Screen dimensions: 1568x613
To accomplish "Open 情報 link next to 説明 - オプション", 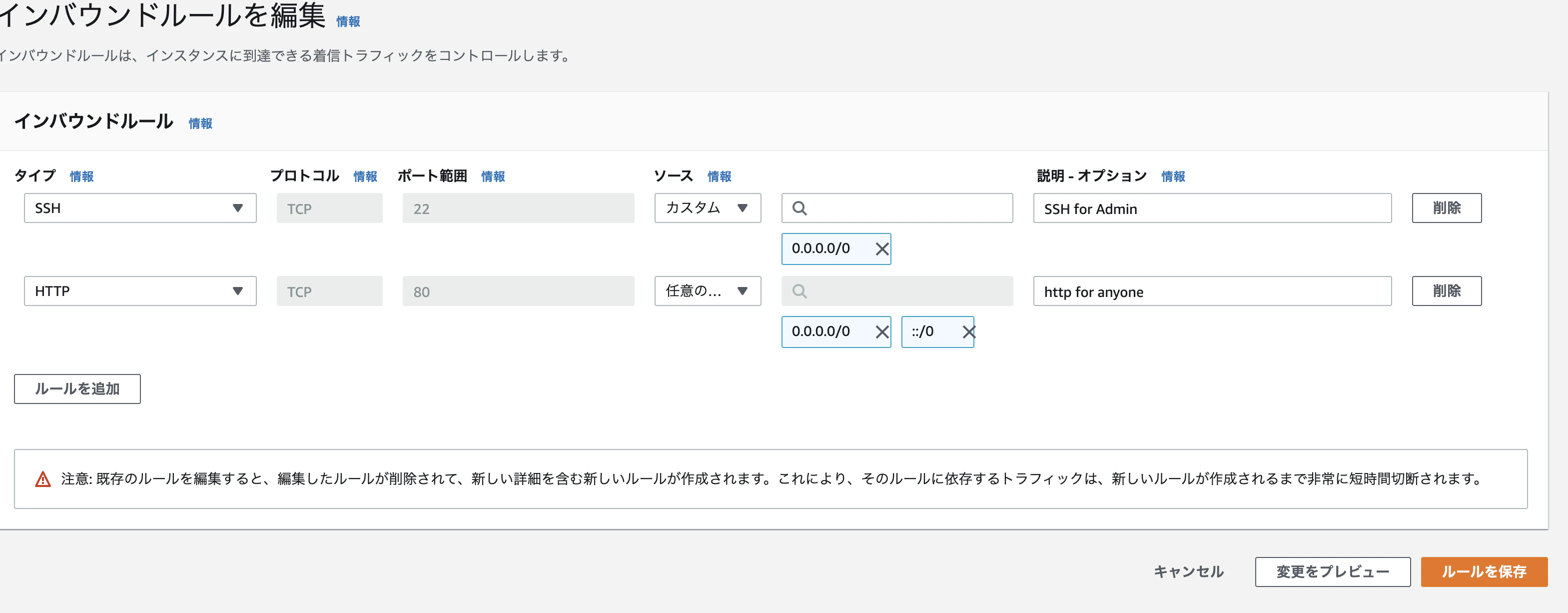I will (1173, 176).
